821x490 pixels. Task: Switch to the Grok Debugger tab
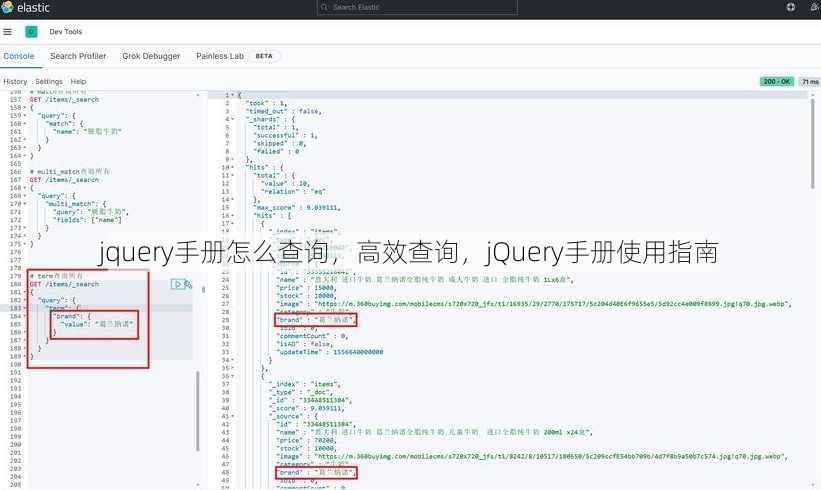[151, 56]
